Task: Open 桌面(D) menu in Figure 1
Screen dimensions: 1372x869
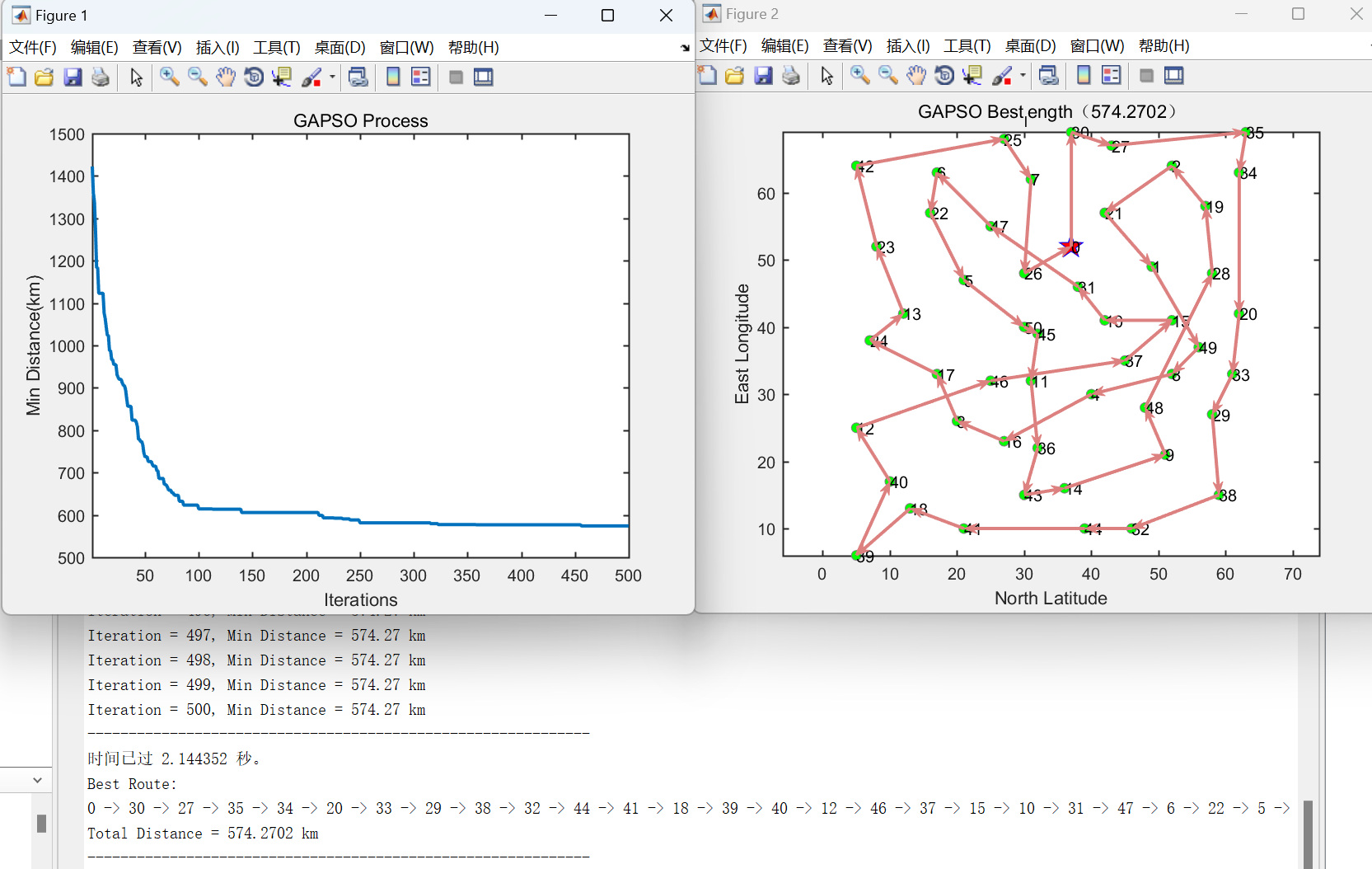Action: click(340, 48)
